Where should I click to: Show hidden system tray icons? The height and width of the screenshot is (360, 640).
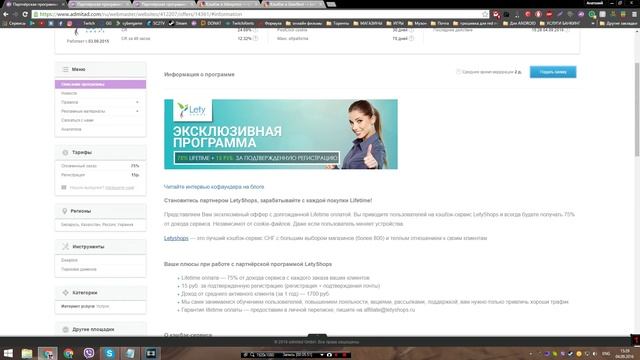click(x=531, y=353)
